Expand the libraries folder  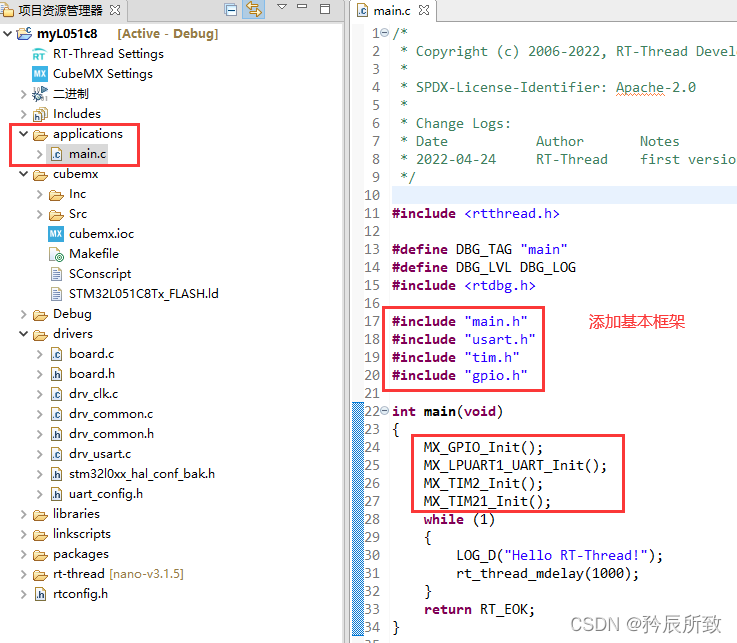pyautogui.click(x=24, y=515)
